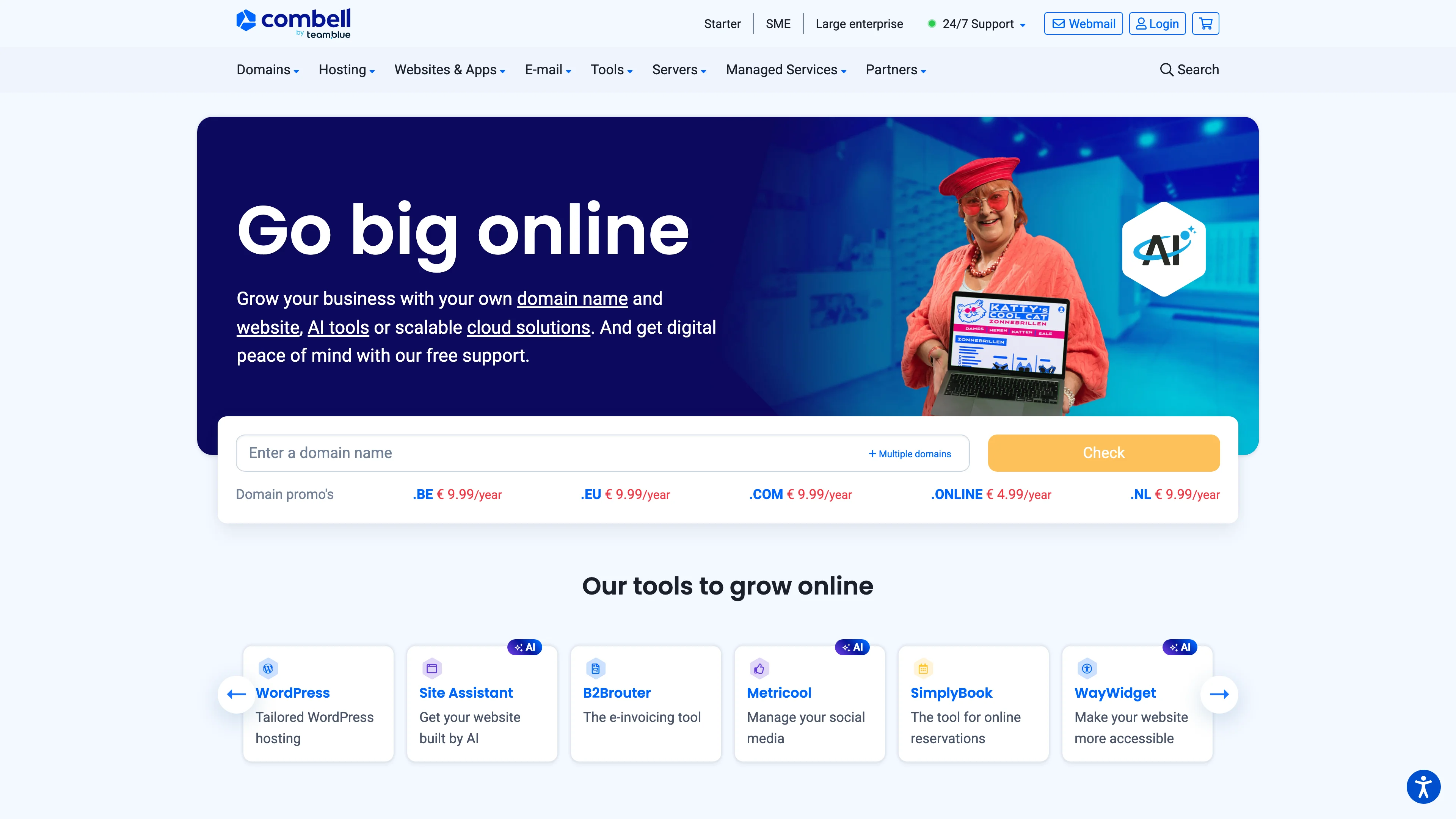Click the Multiple domains link
1456x819 pixels.
coord(910,454)
